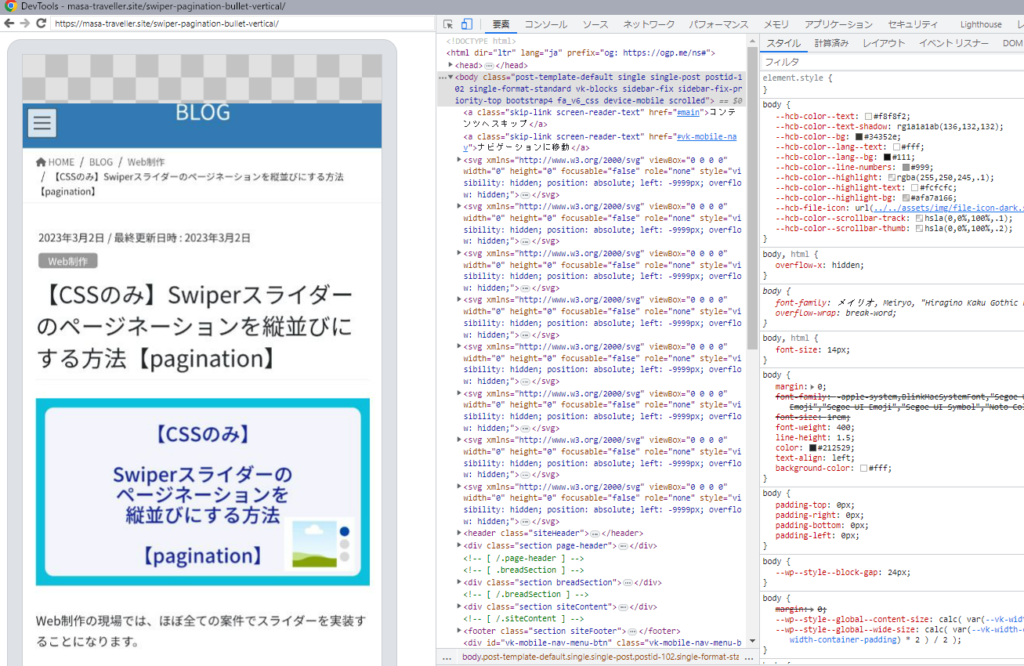Click the ellipsis right of DOM breadcrumb bar
Image resolution: width=1024 pixels, height=666 pixels.
coord(749,658)
